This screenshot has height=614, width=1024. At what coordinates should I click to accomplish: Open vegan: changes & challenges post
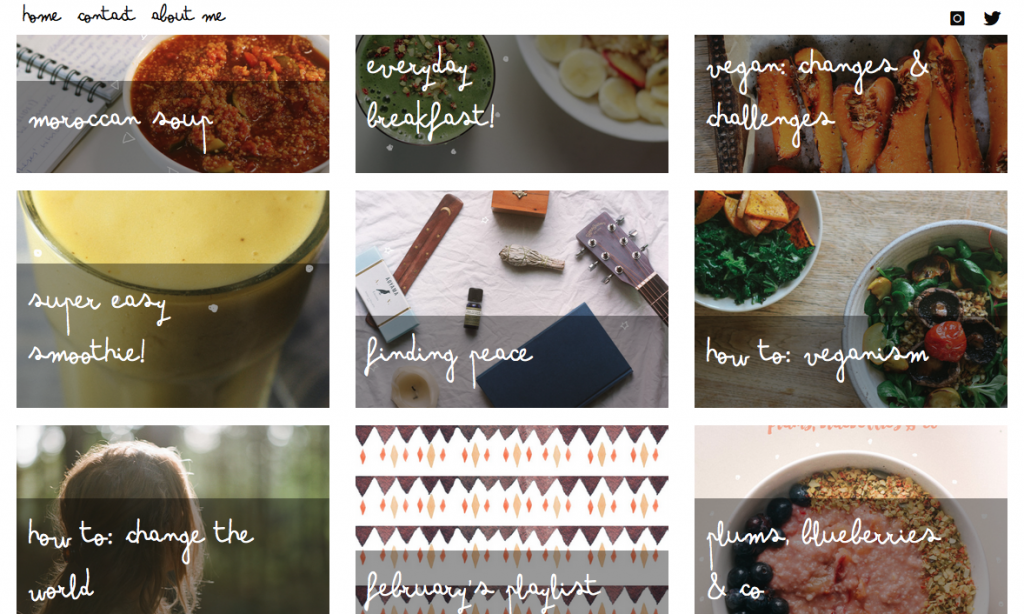[x=851, y=104]
